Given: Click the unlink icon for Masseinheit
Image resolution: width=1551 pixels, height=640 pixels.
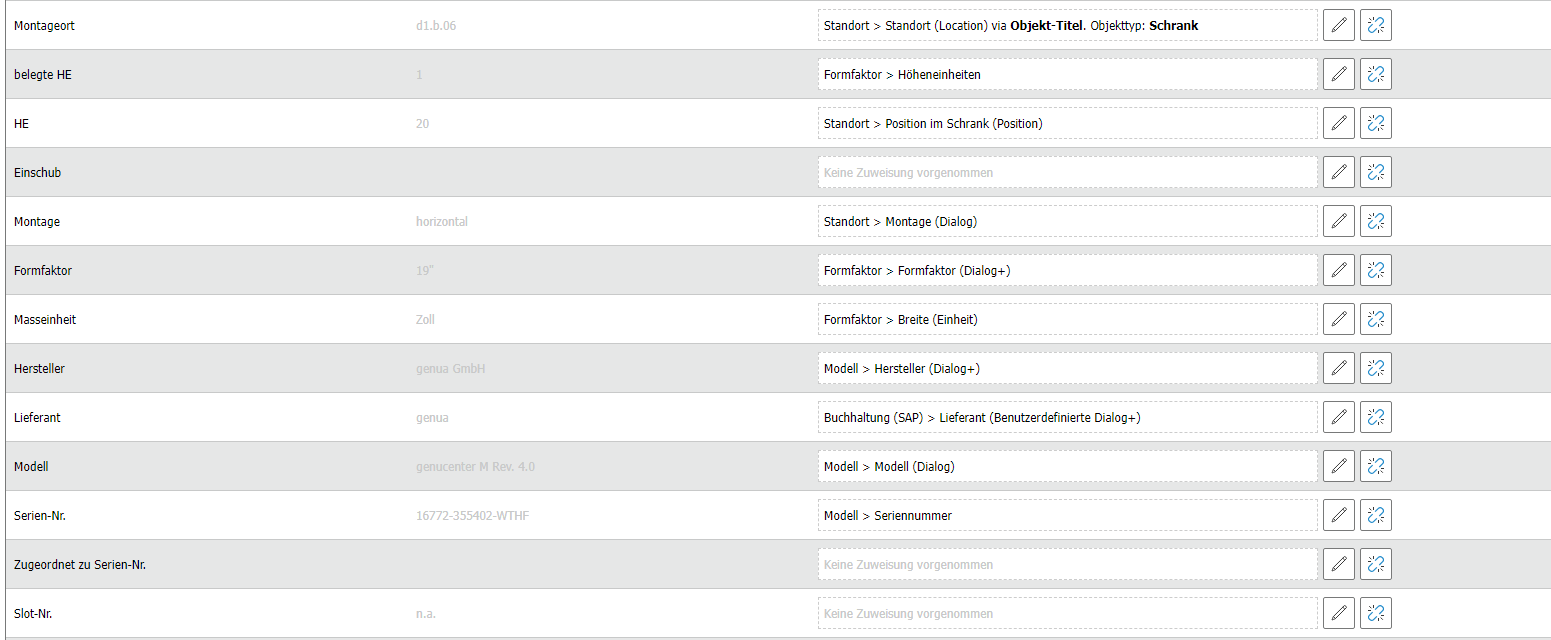Looking at the screenshot, I should 1376,319.
